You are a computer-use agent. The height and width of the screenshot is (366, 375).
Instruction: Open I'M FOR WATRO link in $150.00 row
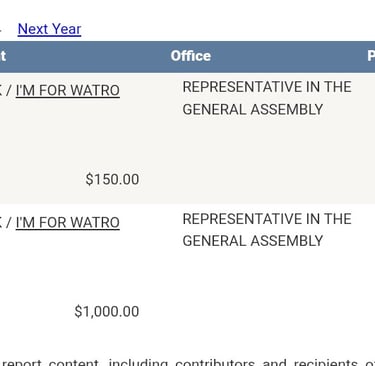pos(68,90)
